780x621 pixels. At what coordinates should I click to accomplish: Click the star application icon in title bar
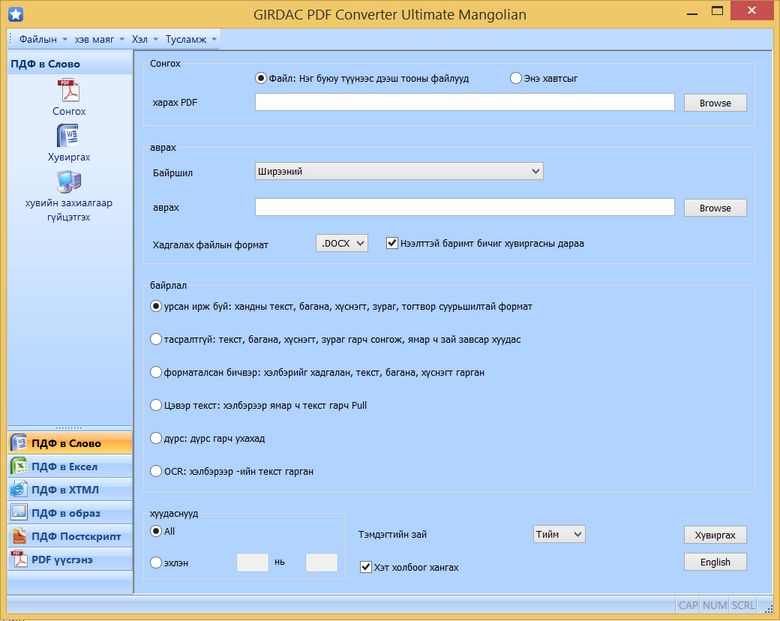pyautogui.click(x=16, y=14)
